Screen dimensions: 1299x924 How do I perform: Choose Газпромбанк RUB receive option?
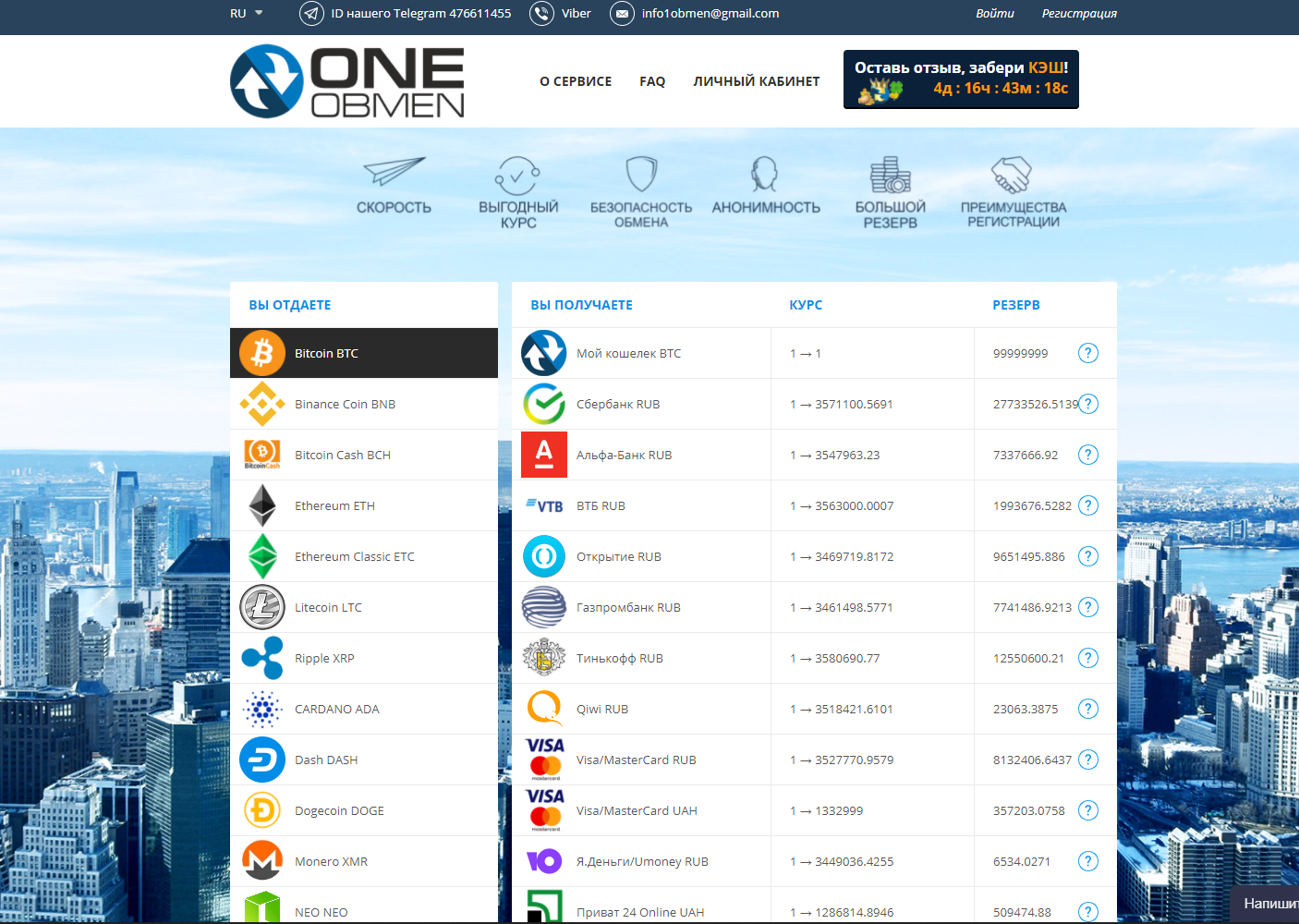pyautogui.click(x=641, y=607)
